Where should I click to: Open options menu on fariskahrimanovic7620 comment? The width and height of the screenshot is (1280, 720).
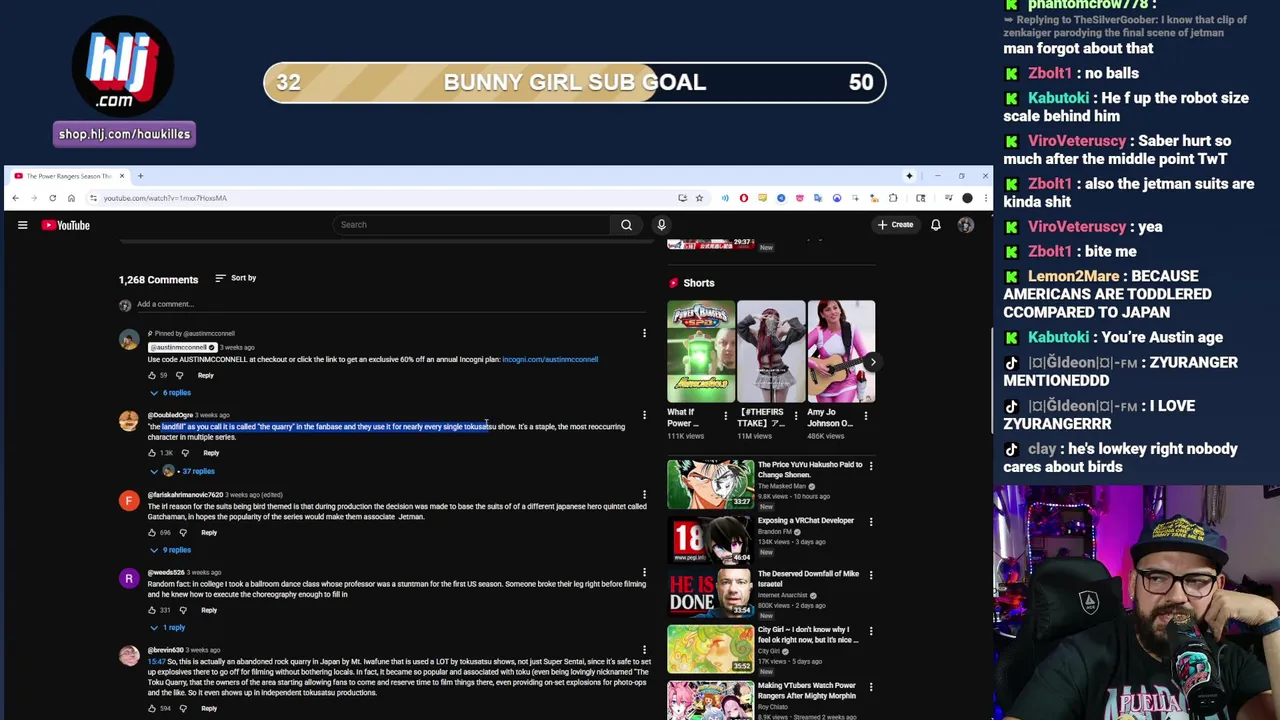644,495
